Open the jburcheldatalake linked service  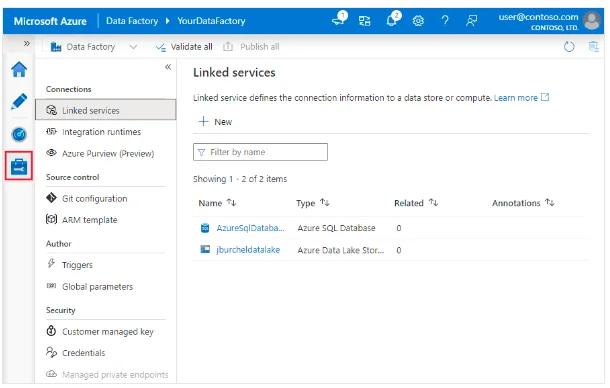248,250
